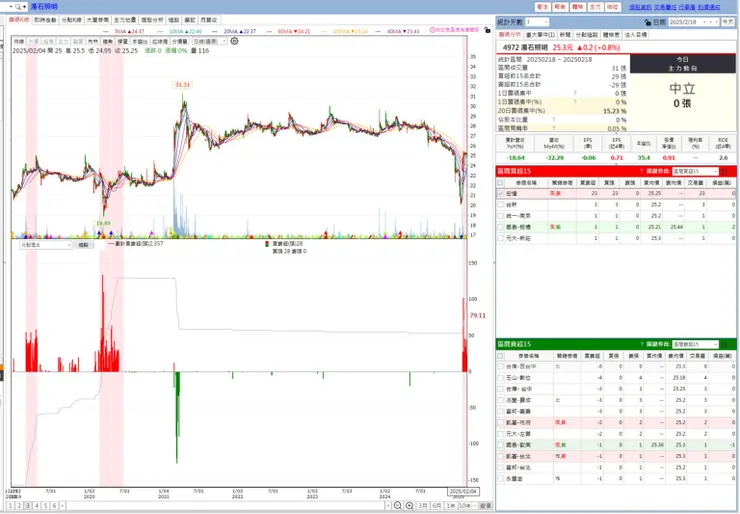Screen dimensions: 740x514
Task: Click the red 主力 button at top
Action: pyautogui.click(x=595, y=7)
